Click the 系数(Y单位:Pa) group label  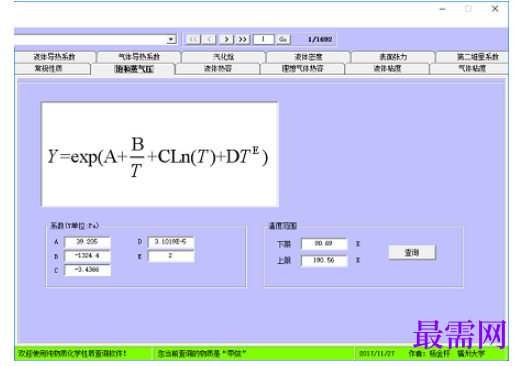pyautogui.click(x=74, y=226)
